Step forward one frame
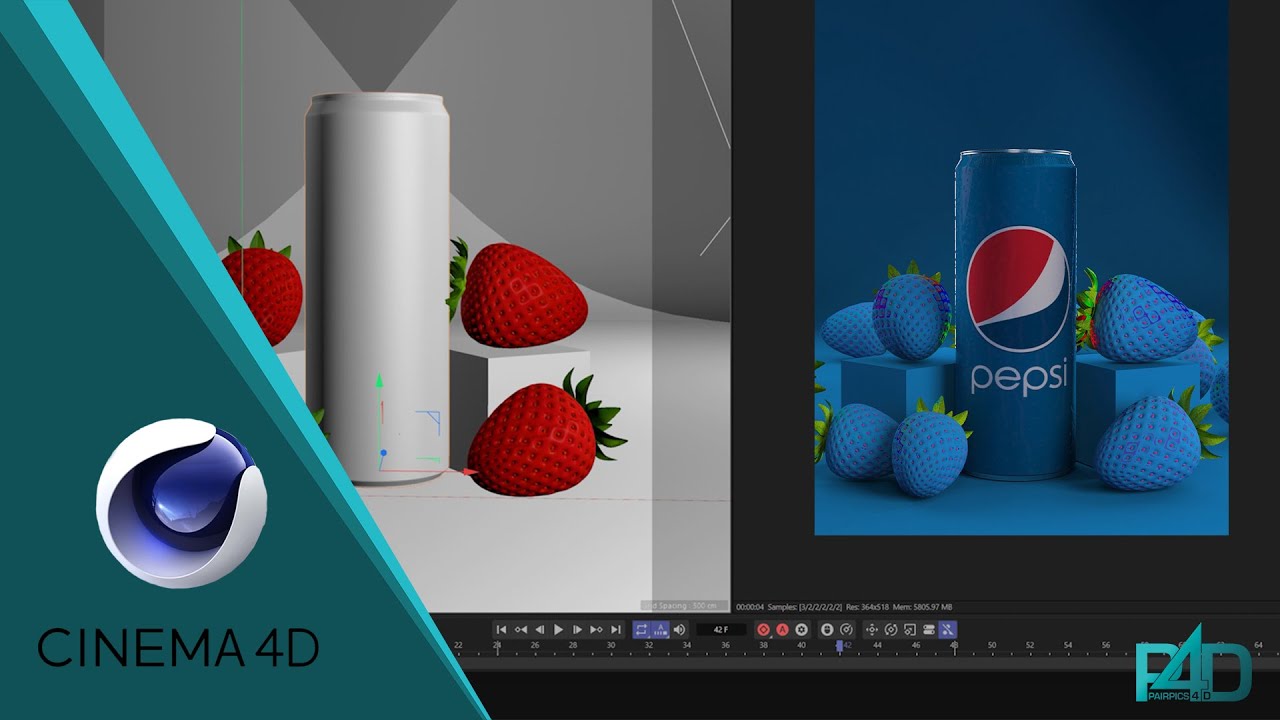 tap(577, 630)
